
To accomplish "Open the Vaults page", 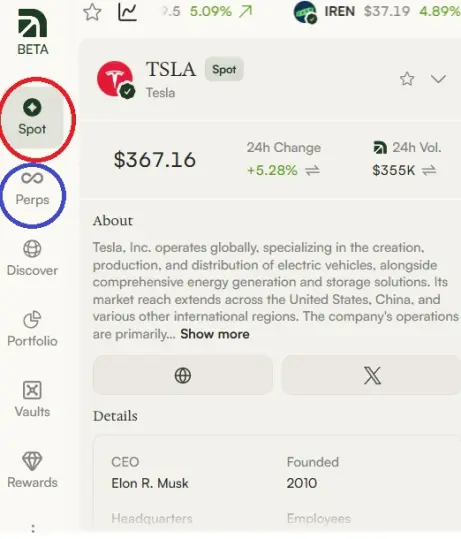I will click(32, 400).
